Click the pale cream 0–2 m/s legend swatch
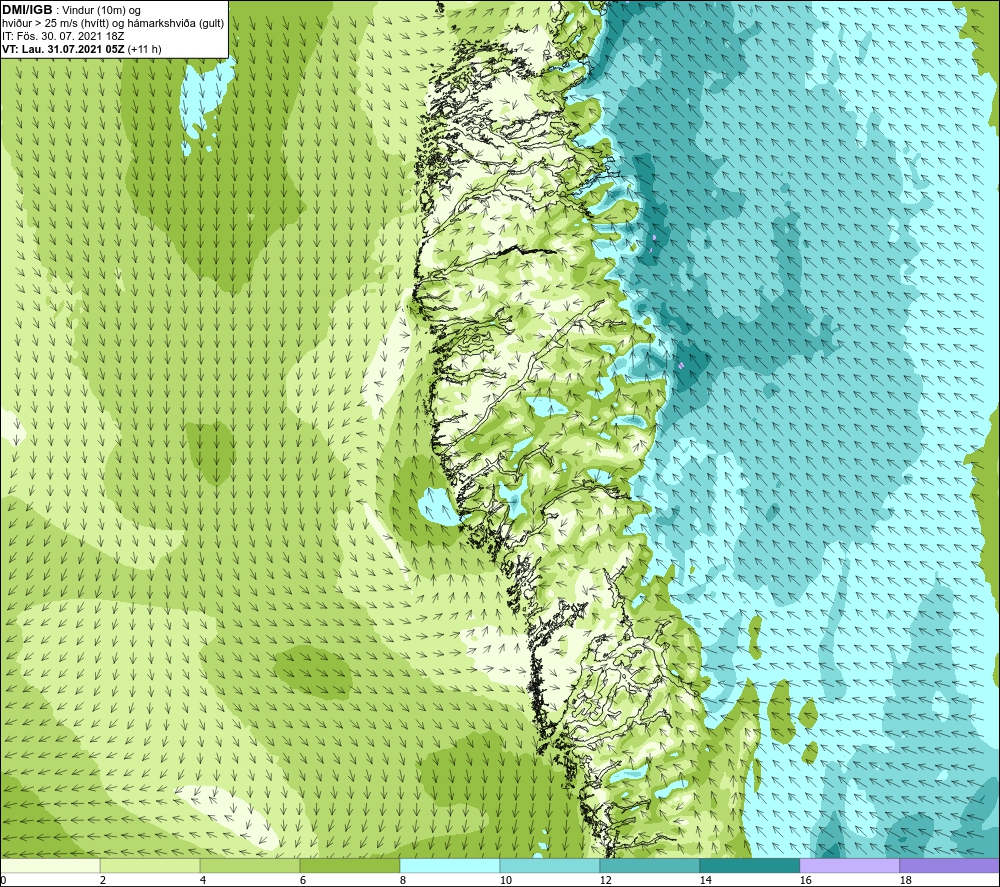1000x887 pixels. [50, 865]
